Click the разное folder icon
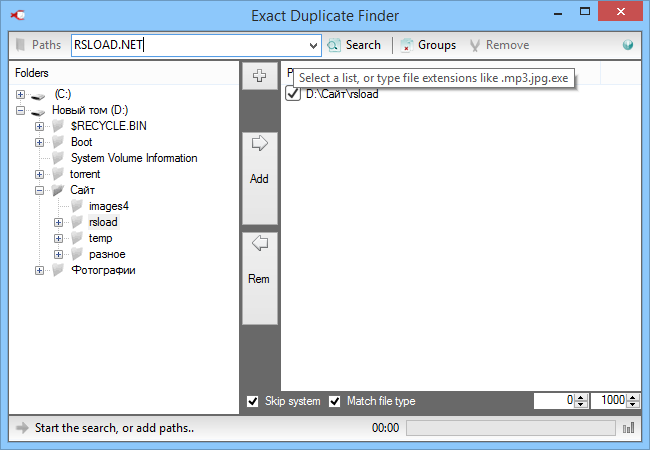 77,254
